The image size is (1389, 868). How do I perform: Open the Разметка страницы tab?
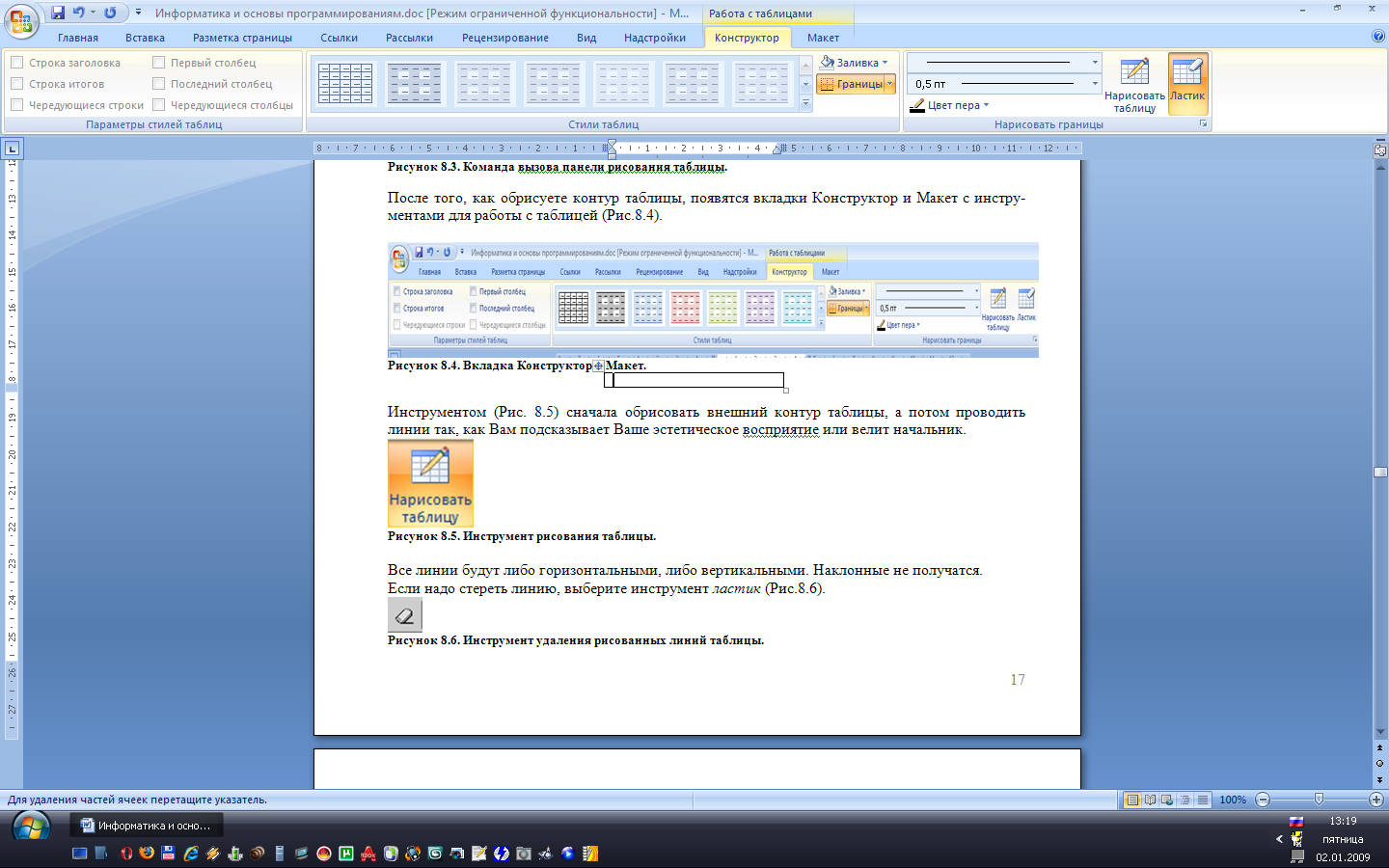[242, 38]
